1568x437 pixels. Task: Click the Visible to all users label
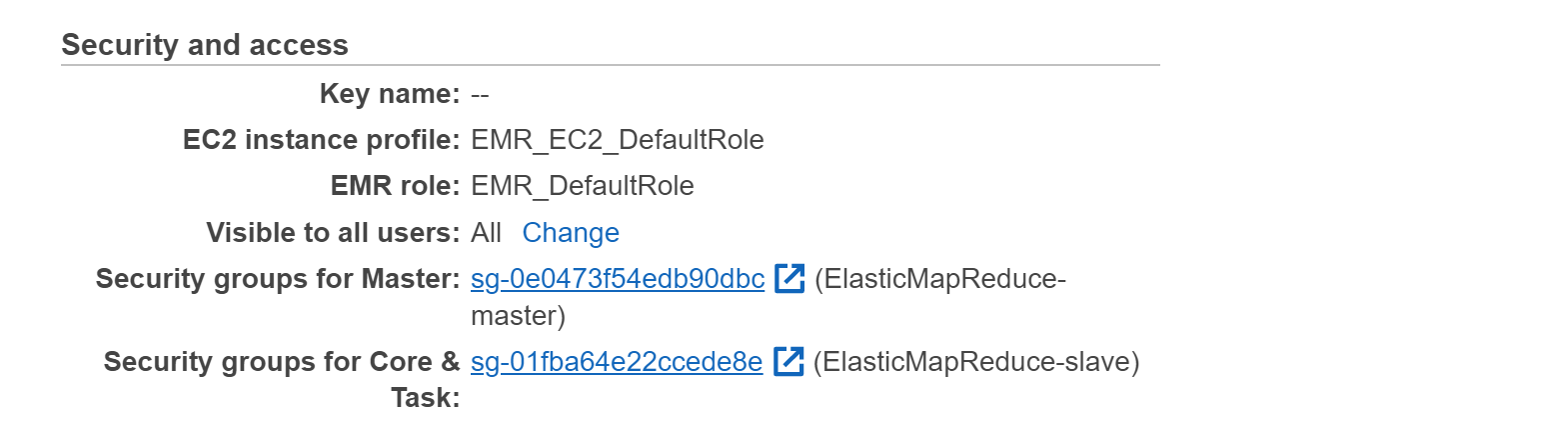(x=333, y=233)
